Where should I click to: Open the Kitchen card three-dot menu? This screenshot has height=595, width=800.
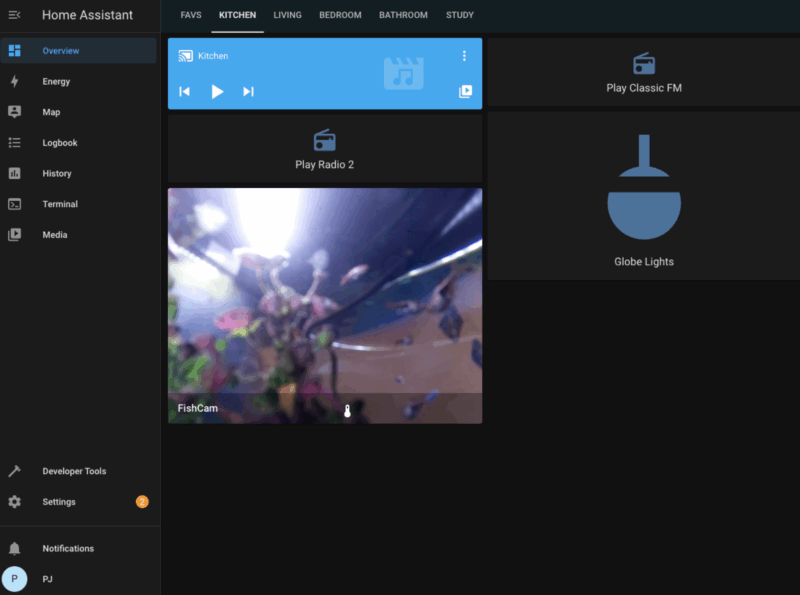[x=463, y=55]
